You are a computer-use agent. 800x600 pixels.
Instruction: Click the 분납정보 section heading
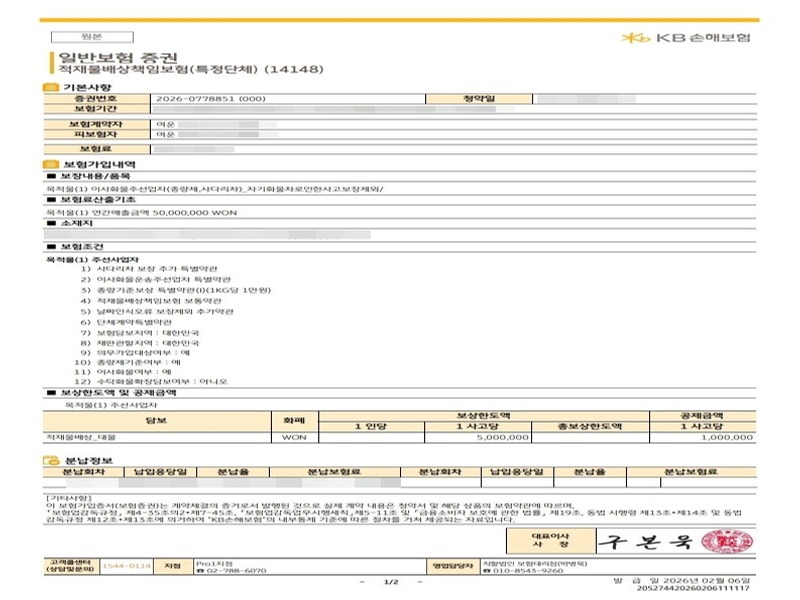[89, 461]
